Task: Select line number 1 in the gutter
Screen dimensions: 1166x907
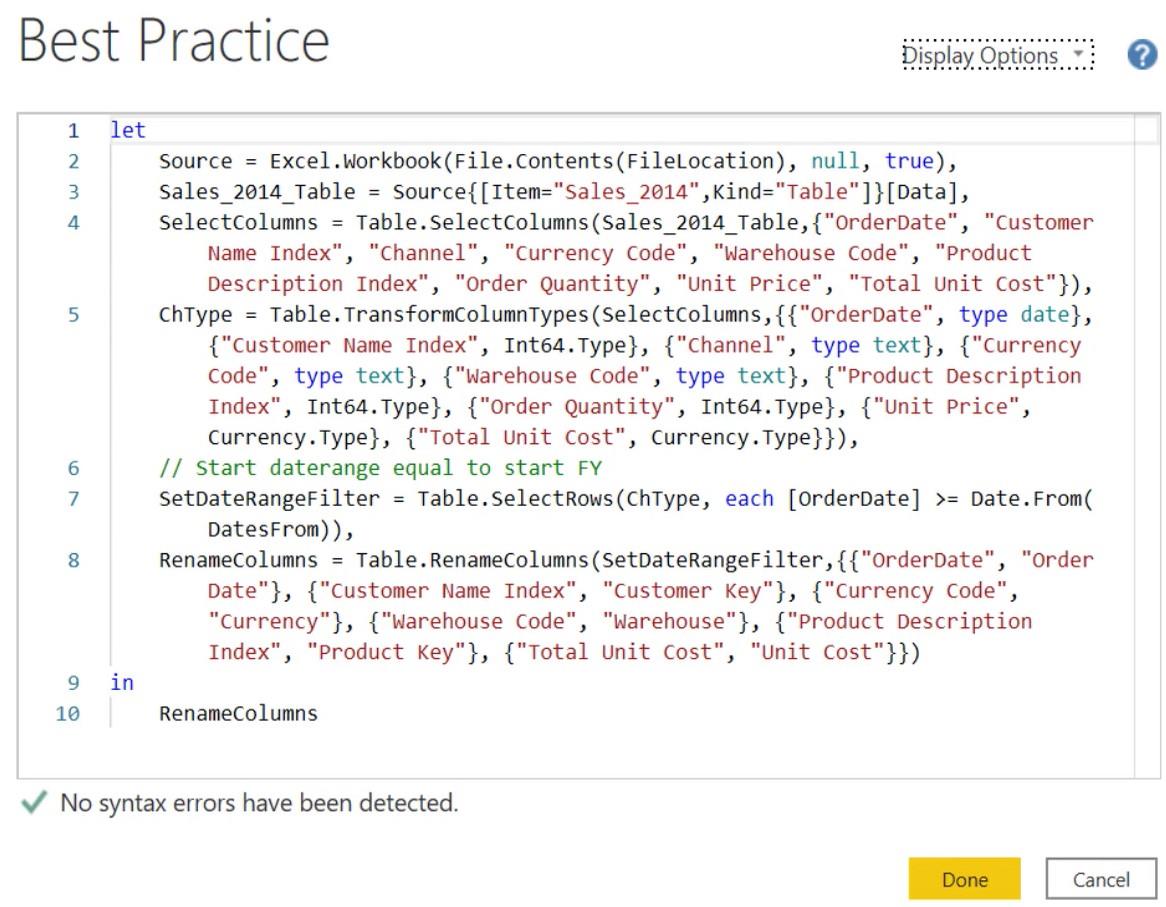Action: point(73,131)
